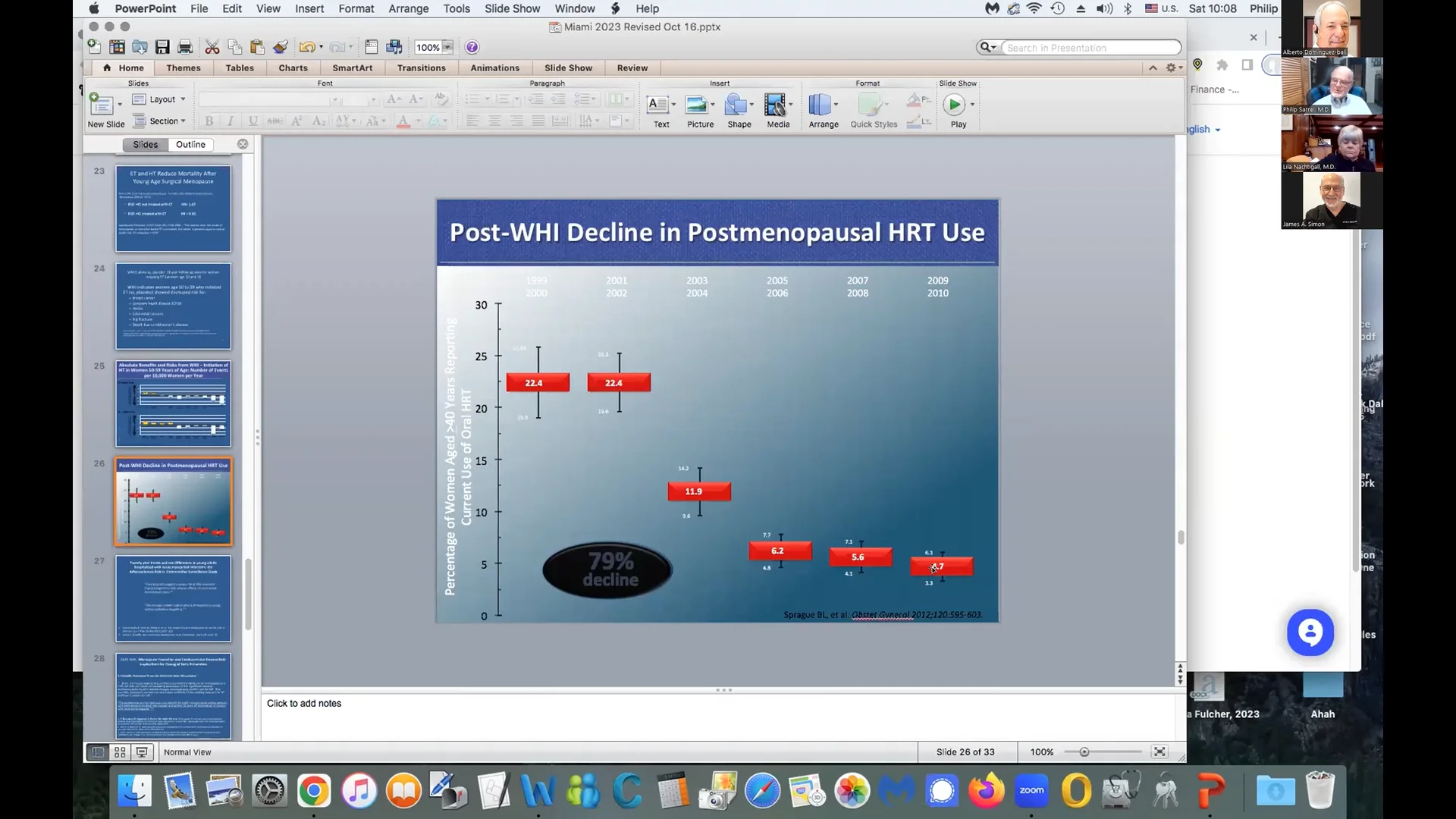Expand the search options magnifier dropdown

tap(988, 47)
